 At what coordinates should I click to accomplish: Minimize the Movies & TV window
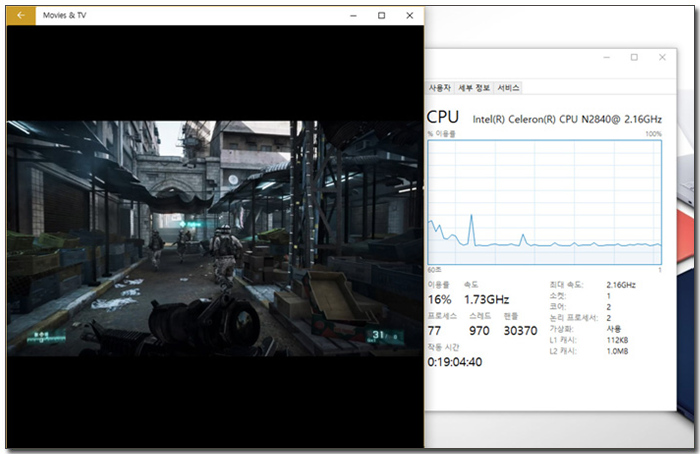(353, 16)
